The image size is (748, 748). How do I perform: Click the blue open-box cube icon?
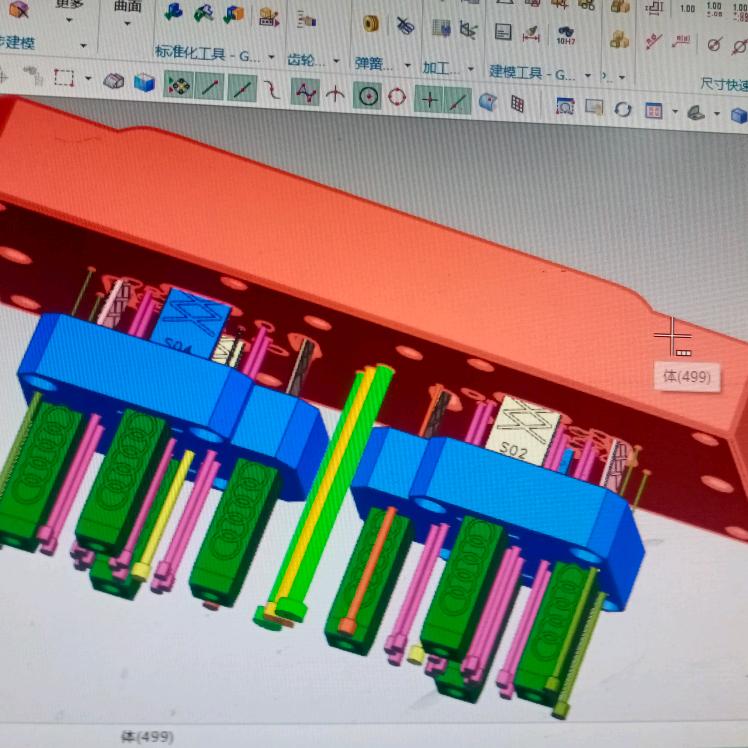[x=144, y=83]
